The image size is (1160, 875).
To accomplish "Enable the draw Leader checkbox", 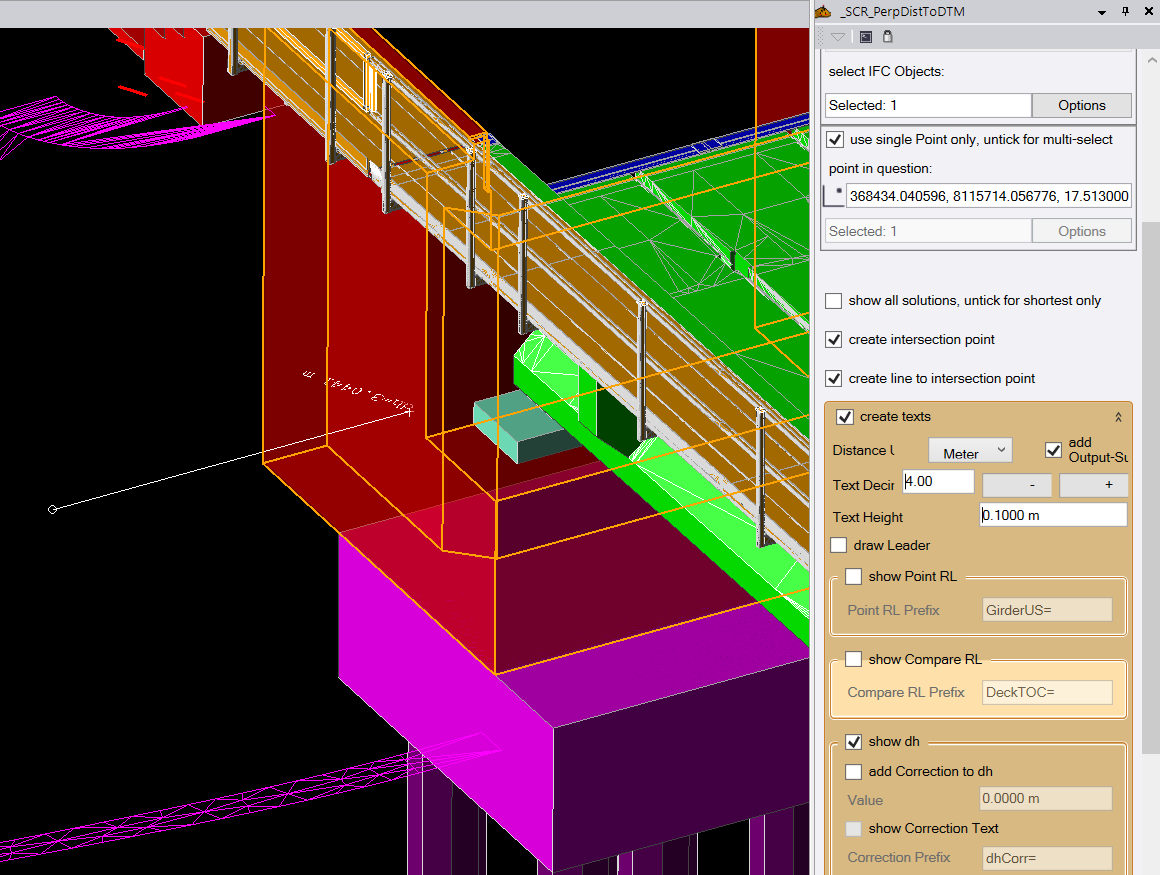I will [x=839, y=545].
